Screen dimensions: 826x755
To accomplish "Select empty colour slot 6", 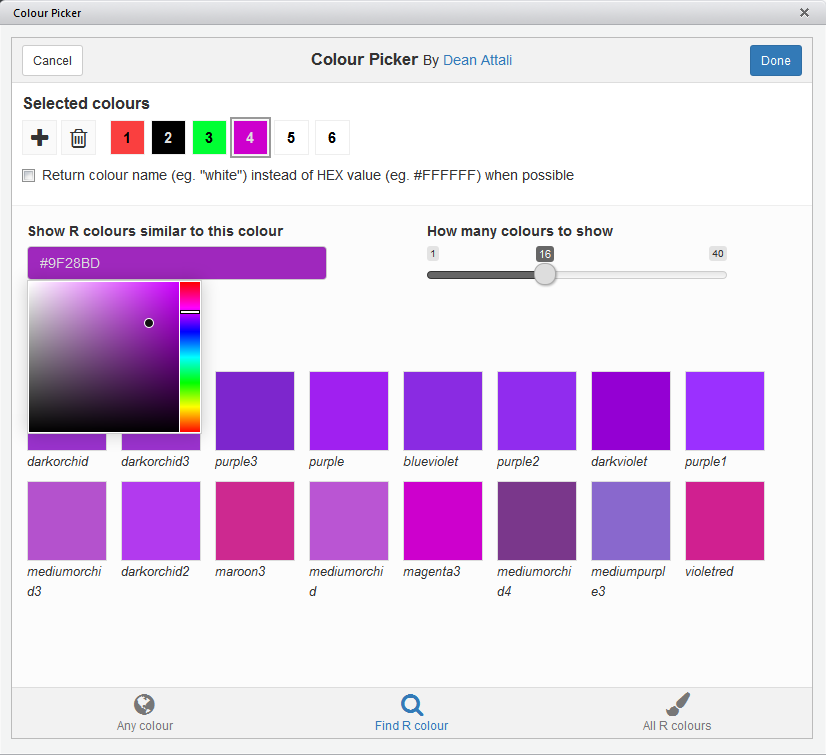I will pos(332,138).
